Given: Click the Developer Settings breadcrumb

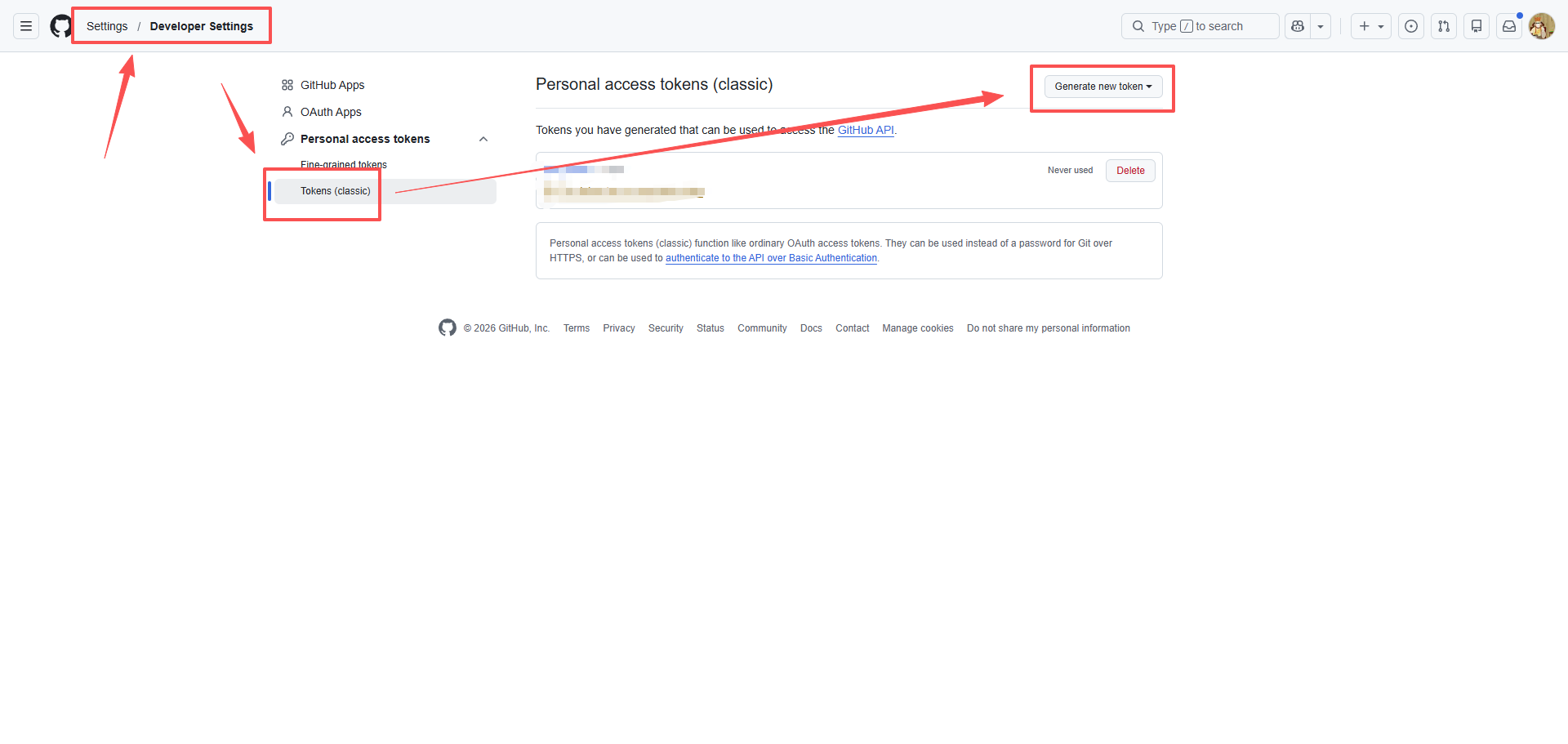Looking at the screenshot, I should (x=202, y=26).
